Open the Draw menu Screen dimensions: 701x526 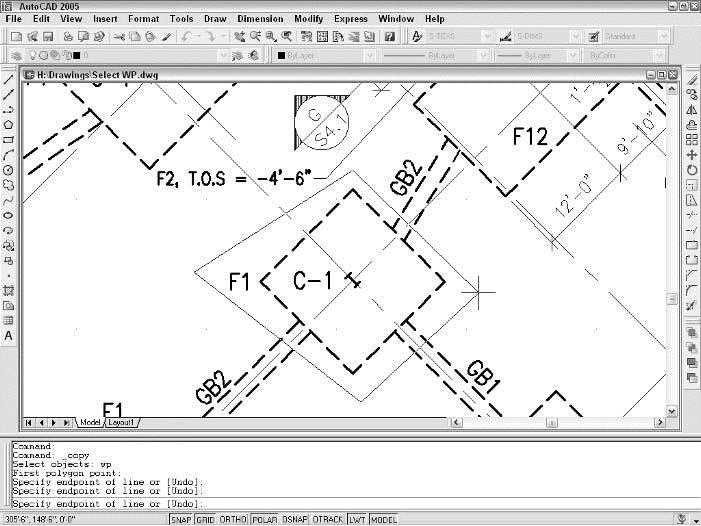(215, 19)
